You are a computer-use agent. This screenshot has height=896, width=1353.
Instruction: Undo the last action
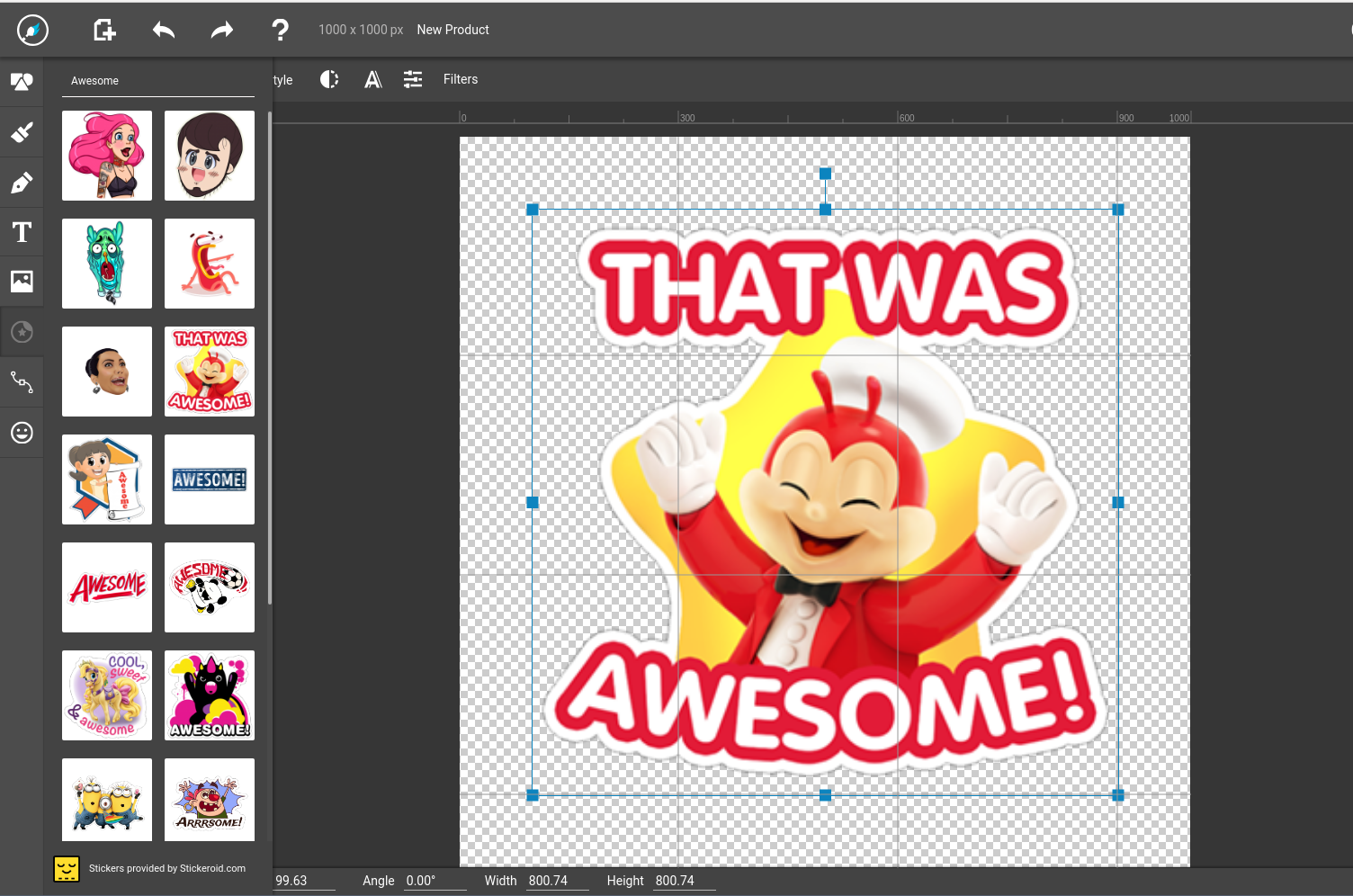164,30
